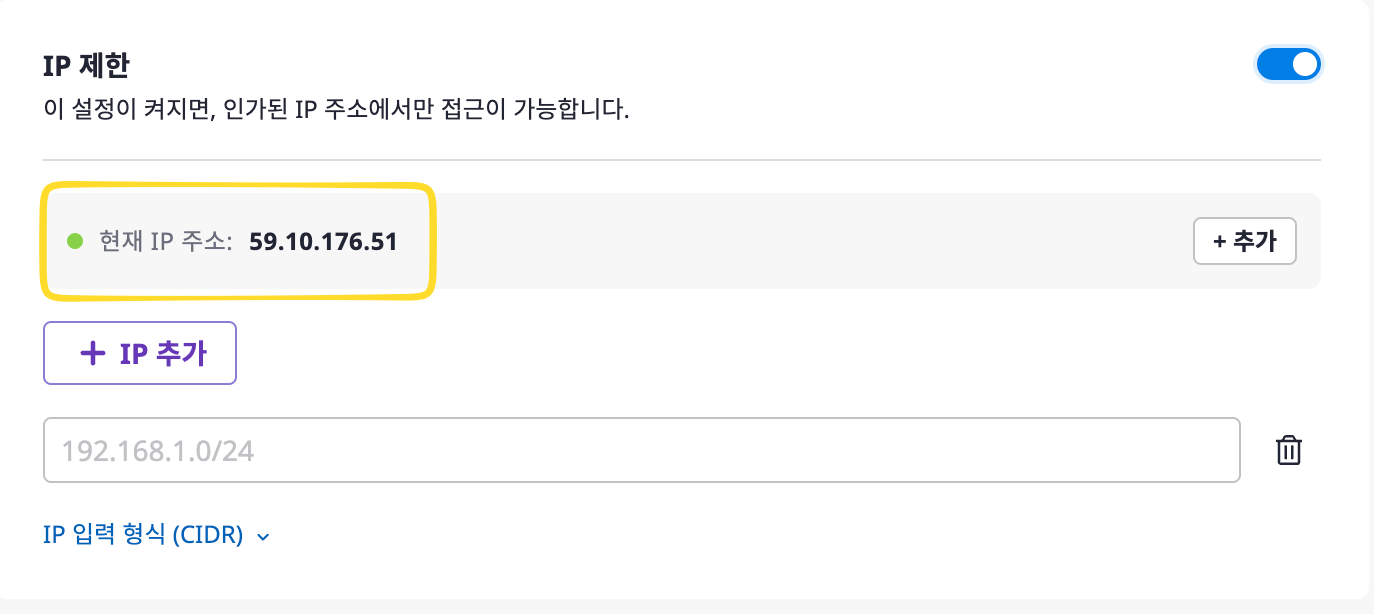Open the IP 입력 형식 (CIDR) help link
The height and width of the screenshot is (614, 1374).
click(x=143, y=535)
